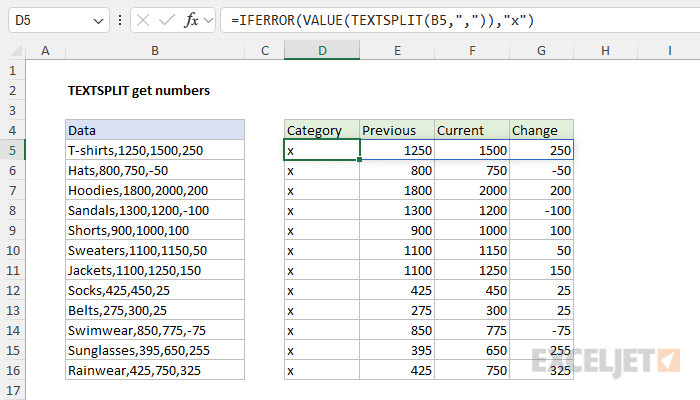Viewport: 700px width, 400px height.
Task: Click the cancel (X) formula entry icon
Action: (143, 20)
